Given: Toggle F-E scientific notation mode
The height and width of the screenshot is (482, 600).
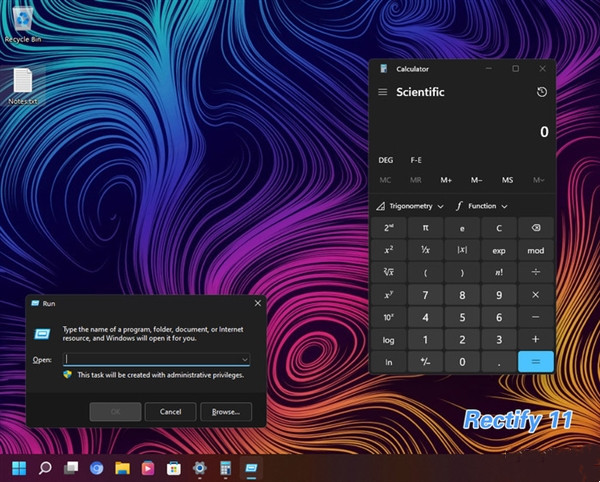Looking at the screenshot, I should [415, 160].
